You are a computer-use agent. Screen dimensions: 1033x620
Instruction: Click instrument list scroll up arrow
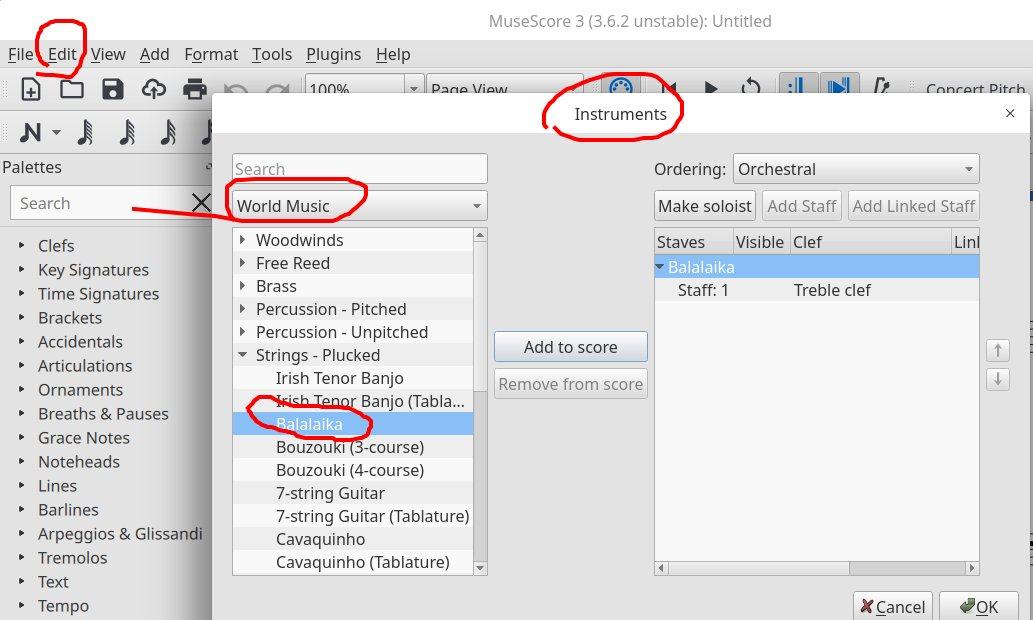click(x=480, y=235)
